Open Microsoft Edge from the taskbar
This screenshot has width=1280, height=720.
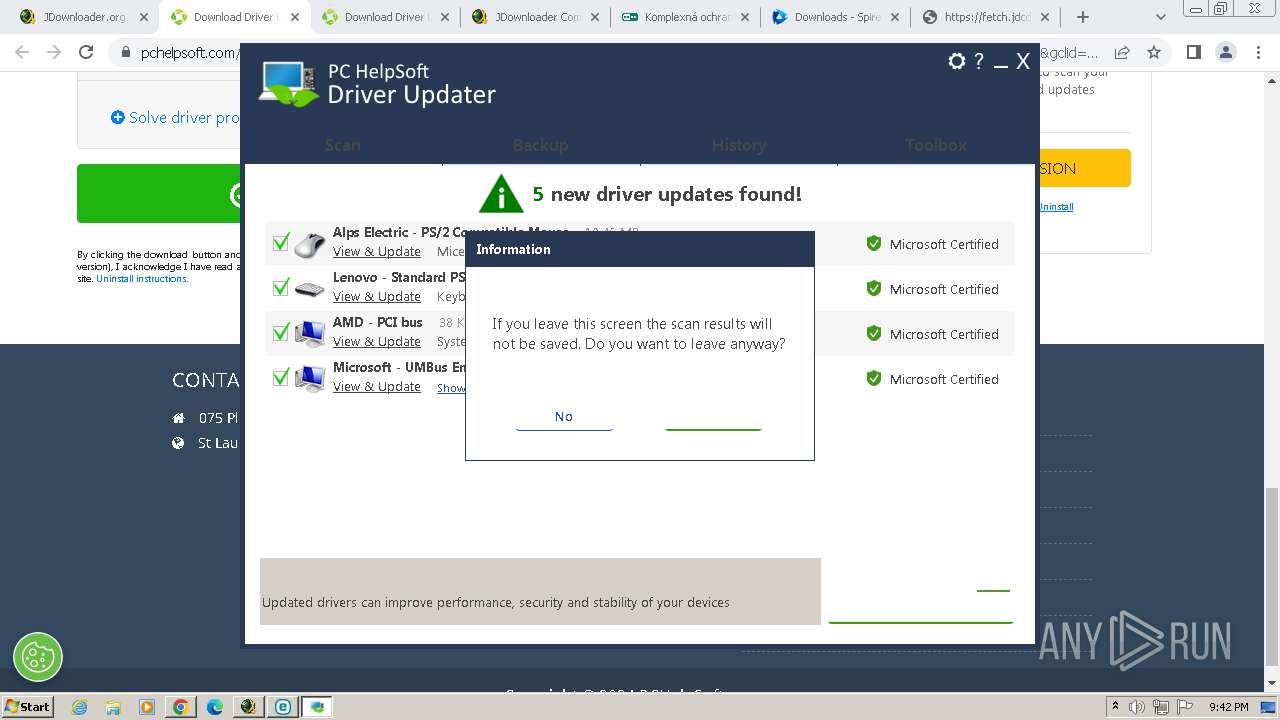coord(214,707)
